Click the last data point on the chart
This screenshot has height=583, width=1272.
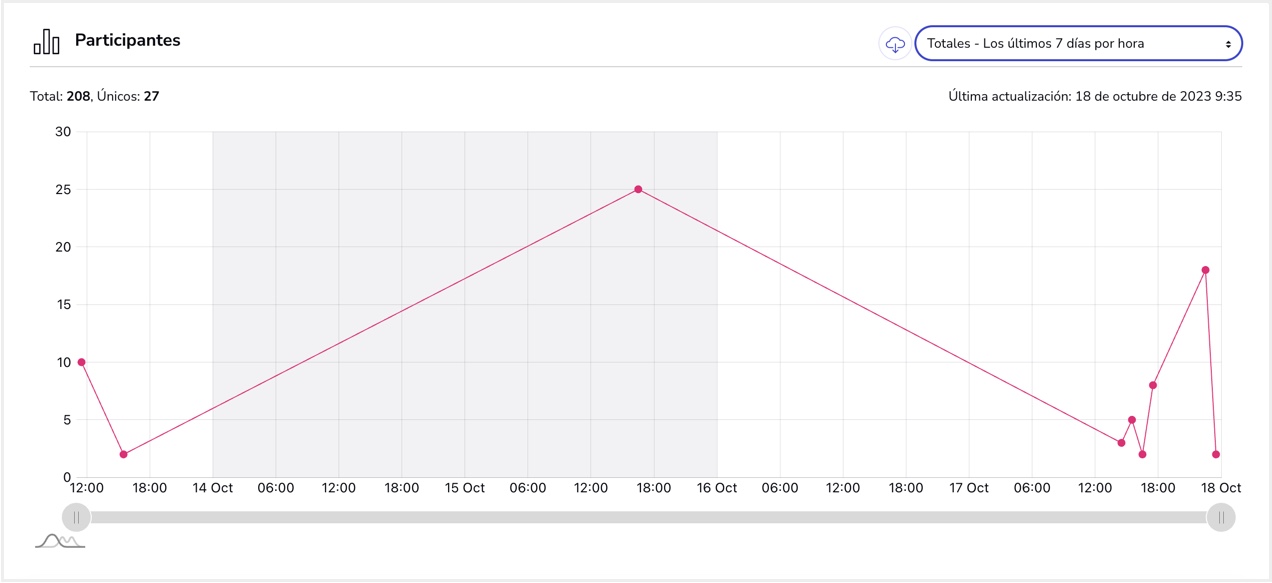click(1216, 454)
